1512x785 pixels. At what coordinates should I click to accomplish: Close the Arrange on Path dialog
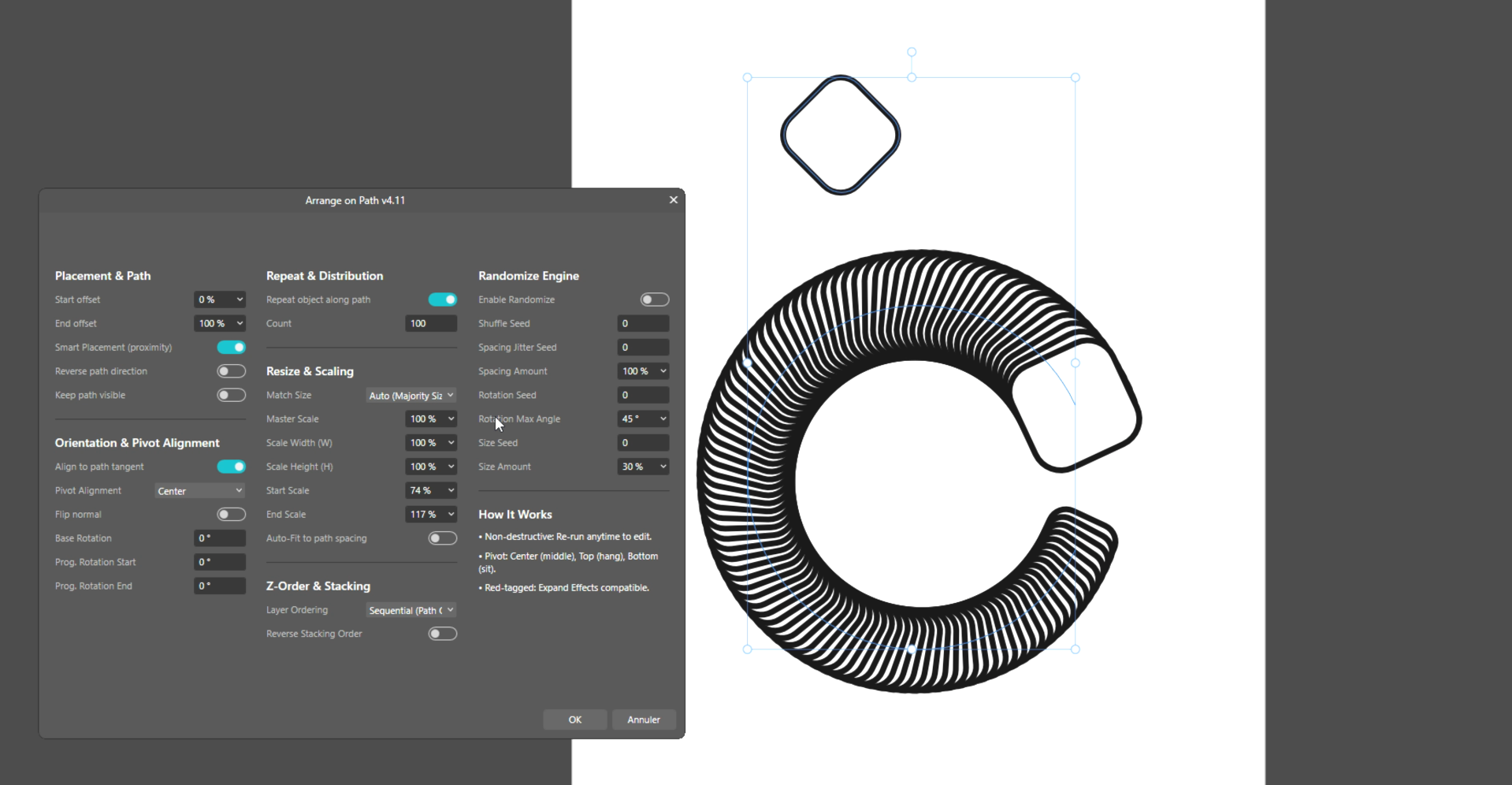pyautogui.click(x=673, y=200)
